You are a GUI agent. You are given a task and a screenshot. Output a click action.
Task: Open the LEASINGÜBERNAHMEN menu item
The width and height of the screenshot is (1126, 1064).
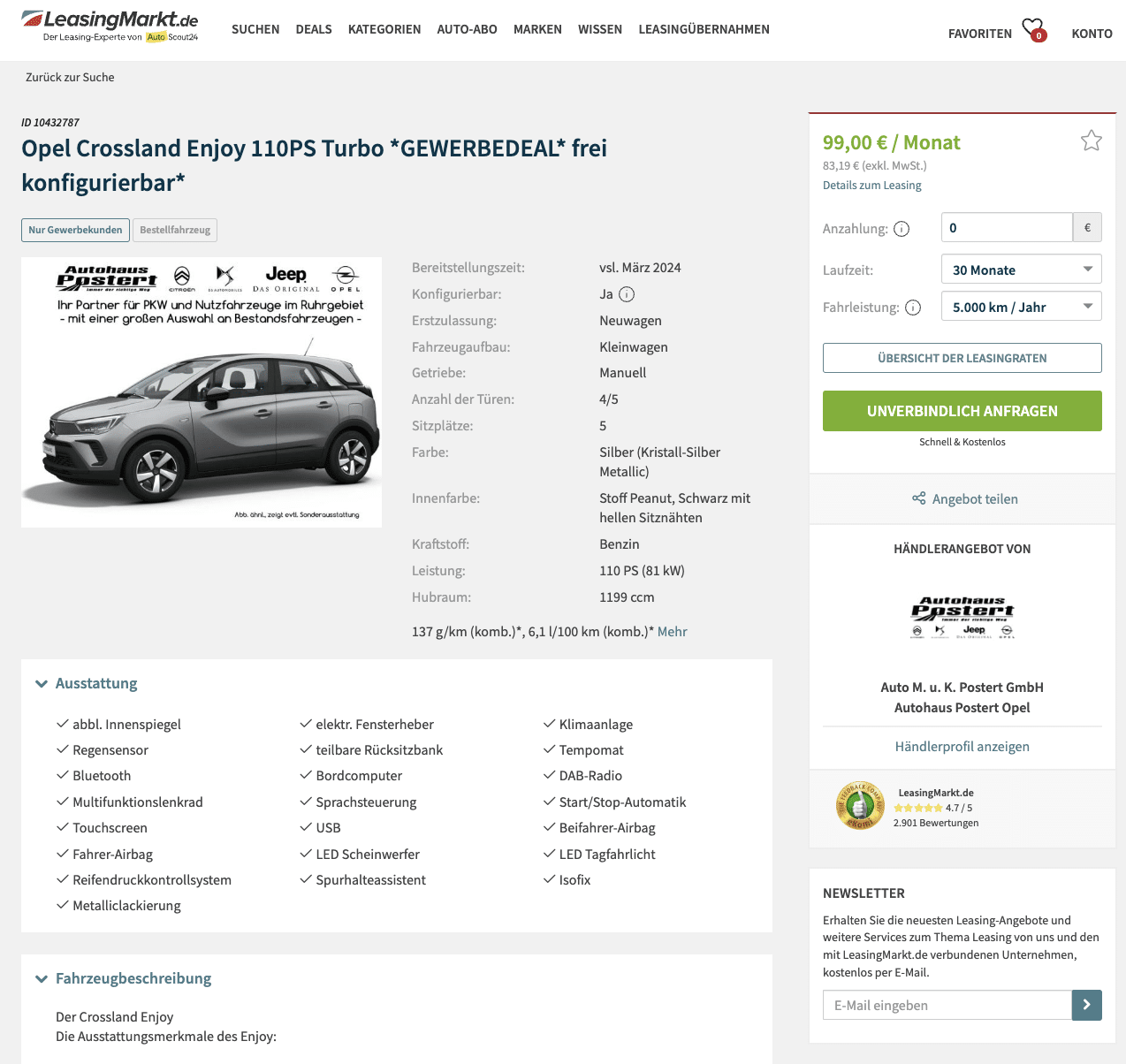[704, 29]
